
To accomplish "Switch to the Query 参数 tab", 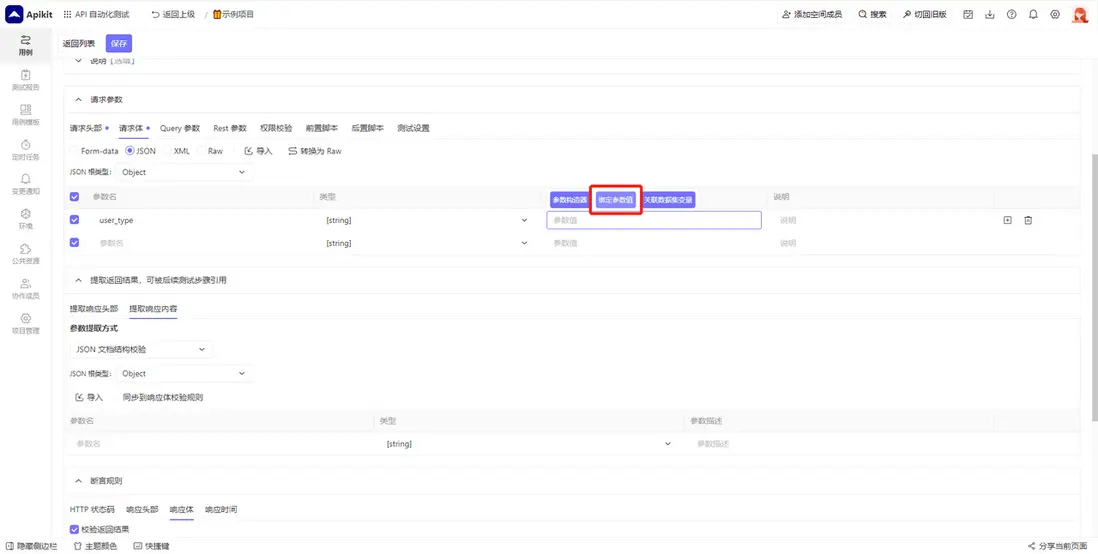I will (x=180, y=128).
